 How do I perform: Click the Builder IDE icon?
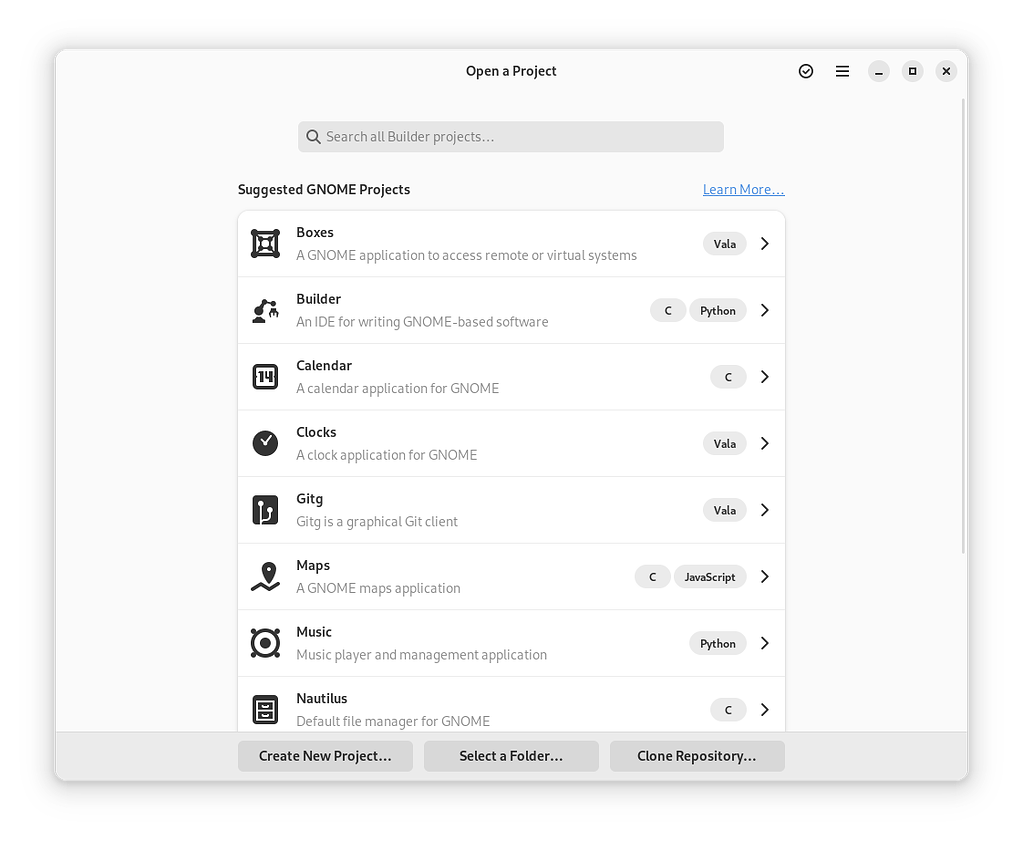click(x=264, y=310)
